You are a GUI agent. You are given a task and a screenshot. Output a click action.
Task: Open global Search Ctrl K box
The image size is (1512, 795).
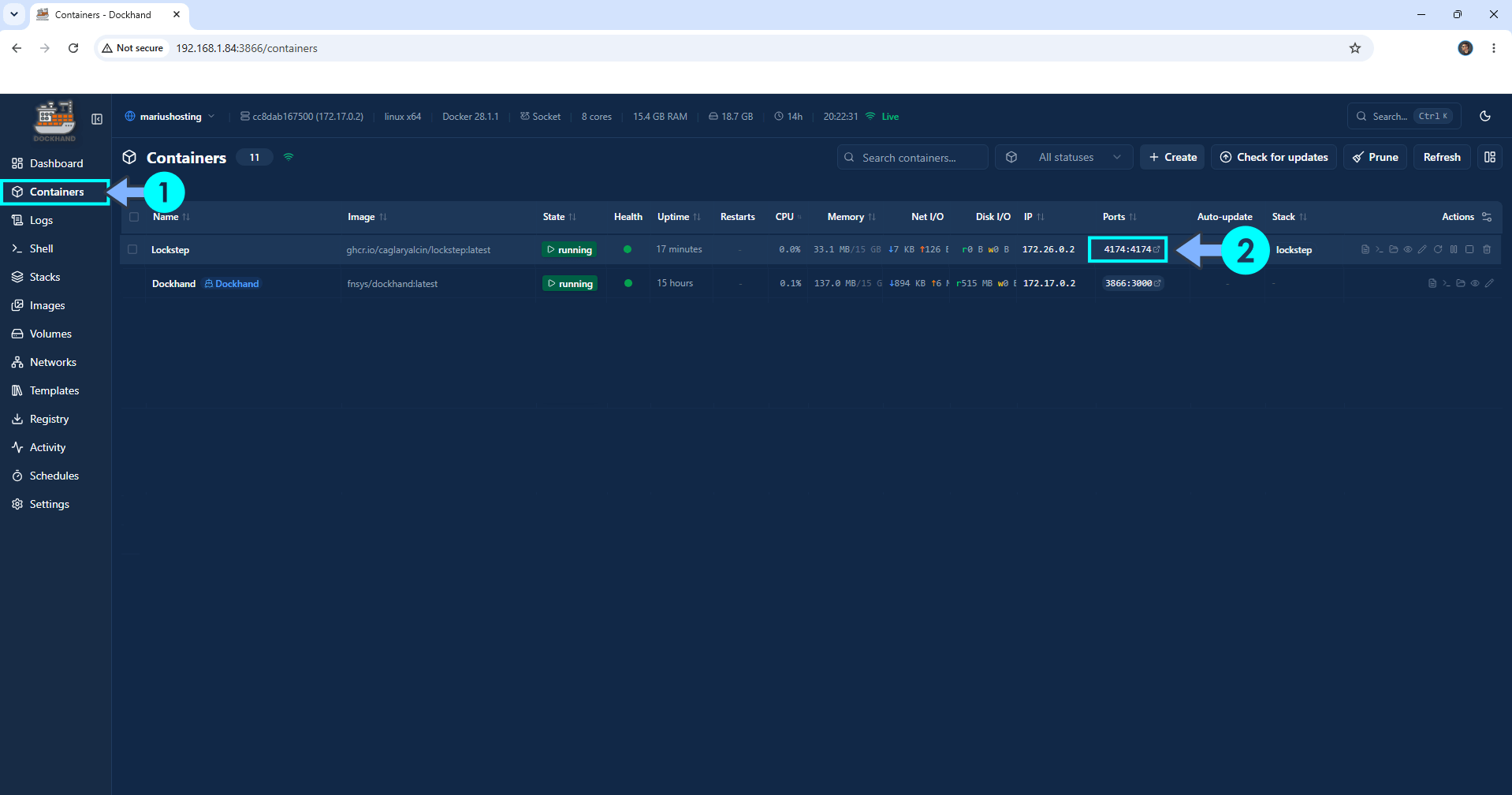(x=1404, y=116)
